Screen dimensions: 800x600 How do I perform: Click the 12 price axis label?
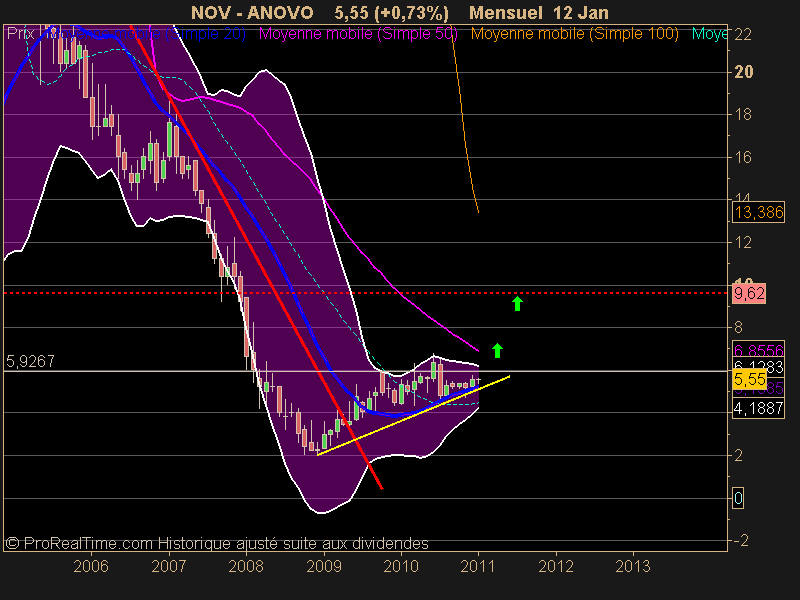[x=742, y=242]
